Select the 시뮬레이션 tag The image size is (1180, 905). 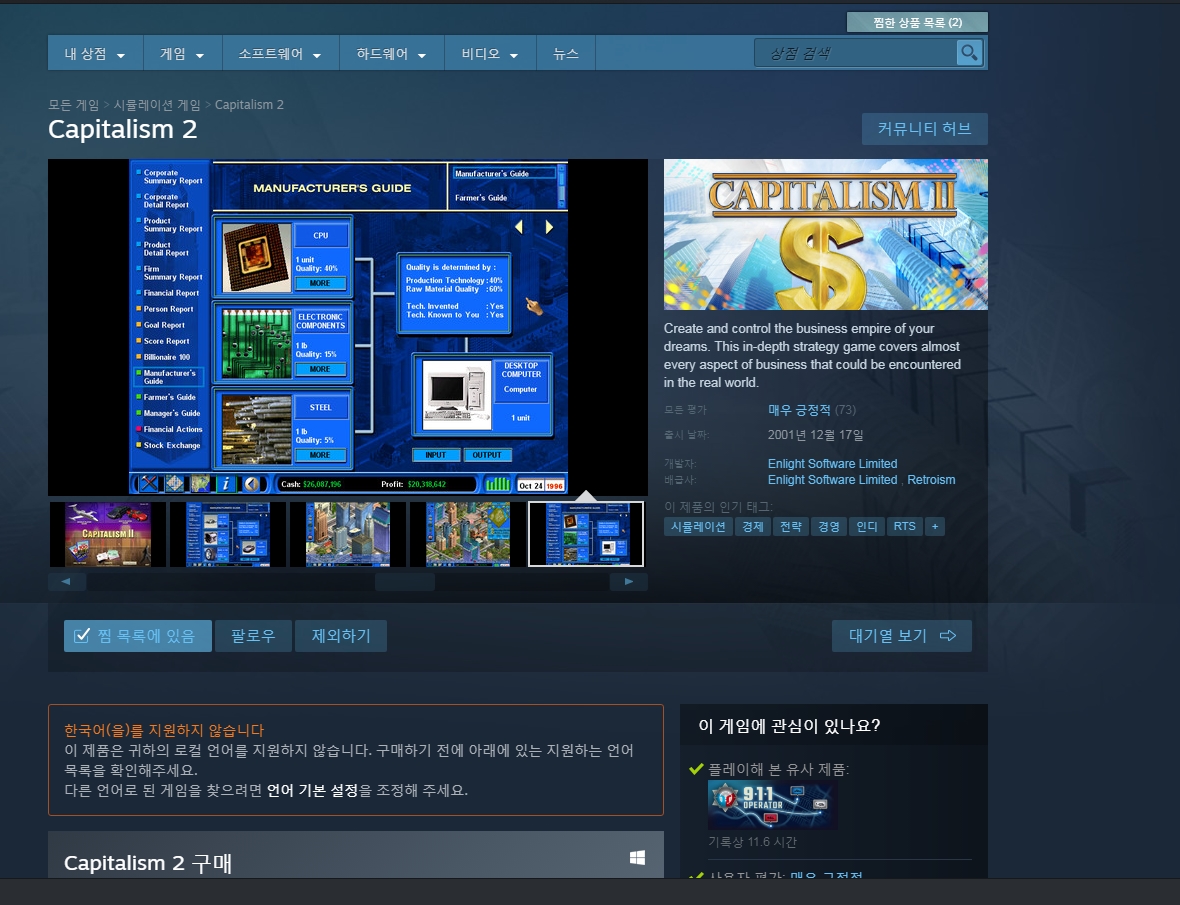coord(698,527)
